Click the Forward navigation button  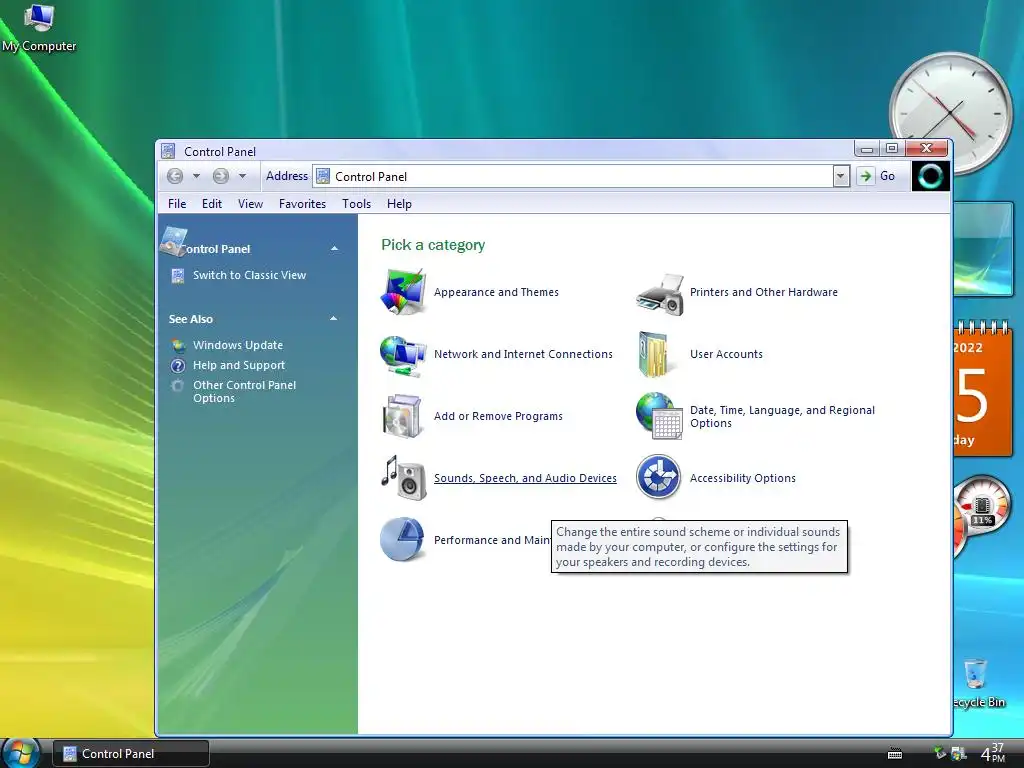tap(221, 176)
